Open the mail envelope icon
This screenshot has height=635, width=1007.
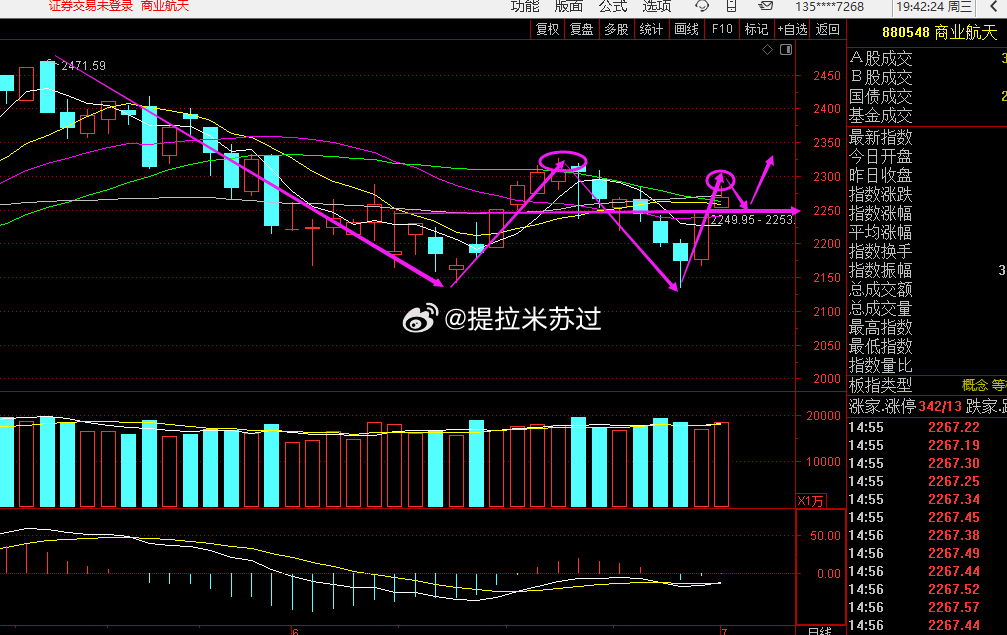pos(766,6)
